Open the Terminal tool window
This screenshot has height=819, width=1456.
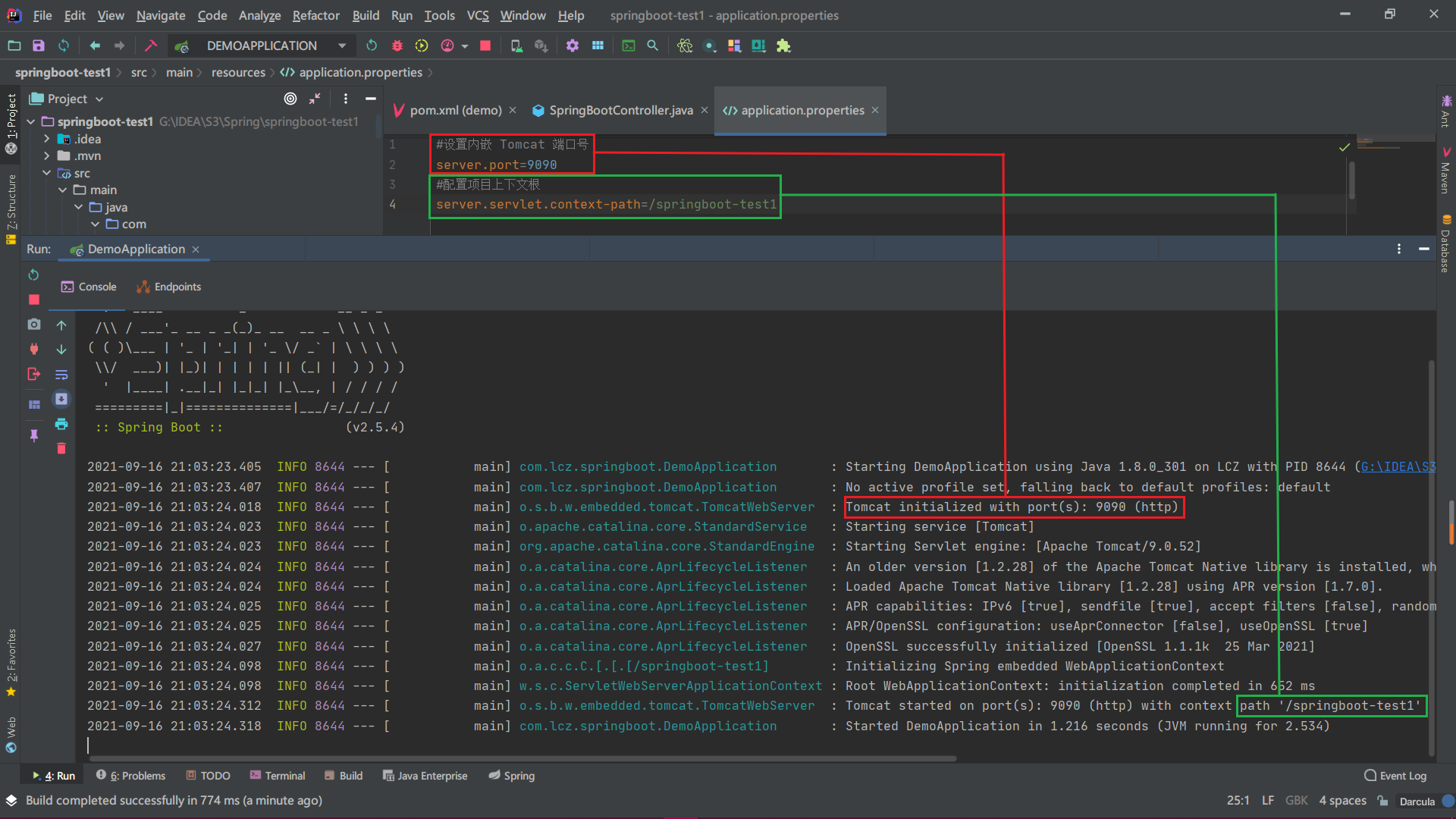click(277, 776)
